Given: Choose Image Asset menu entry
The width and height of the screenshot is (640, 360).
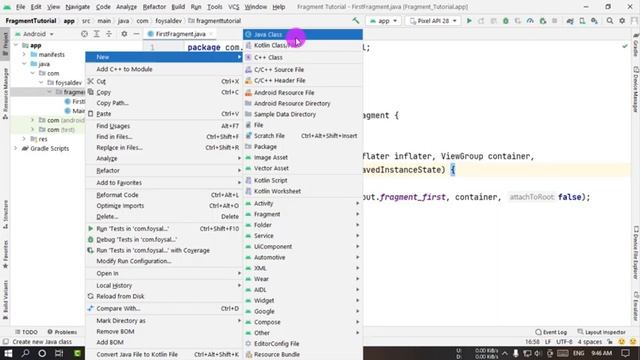Looking at the screenshot, I should [302, 158].
